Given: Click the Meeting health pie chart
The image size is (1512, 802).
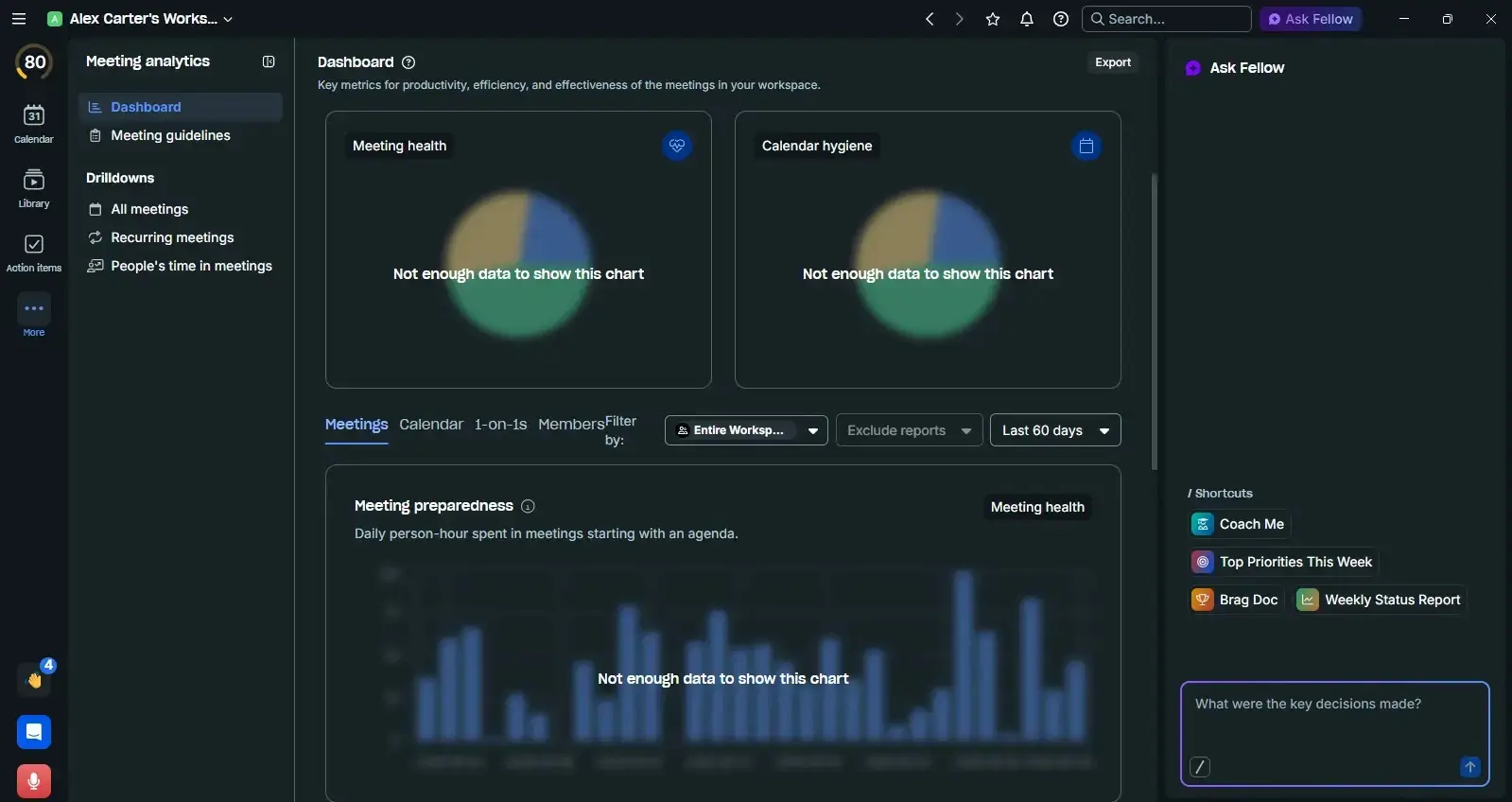Looking at the screenshot, I should 518,264.
